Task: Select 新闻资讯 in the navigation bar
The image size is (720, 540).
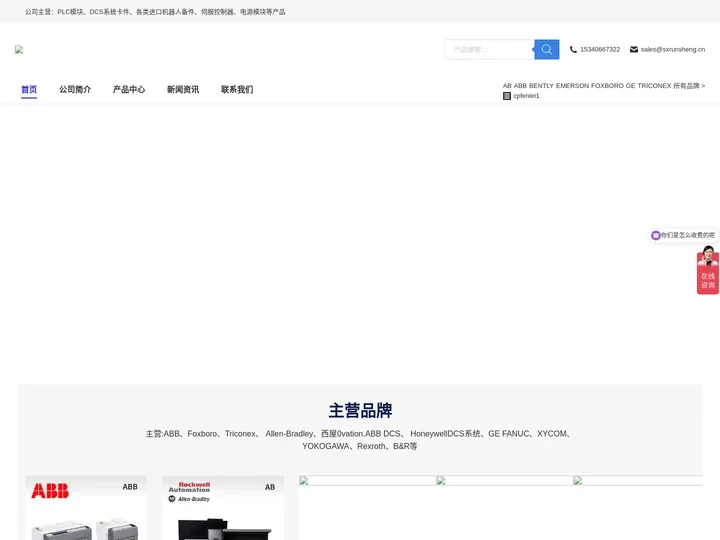Action: point(183,90)
